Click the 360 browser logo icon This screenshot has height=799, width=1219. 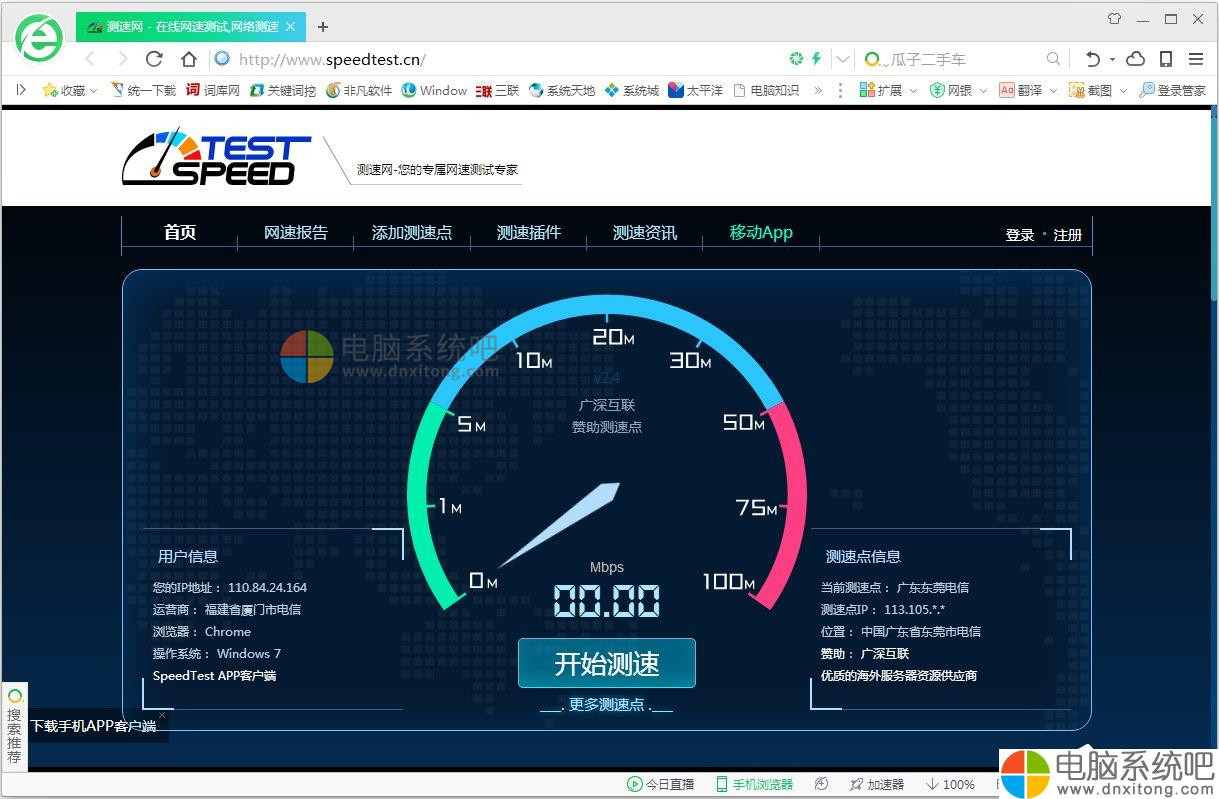coord(40,38)
